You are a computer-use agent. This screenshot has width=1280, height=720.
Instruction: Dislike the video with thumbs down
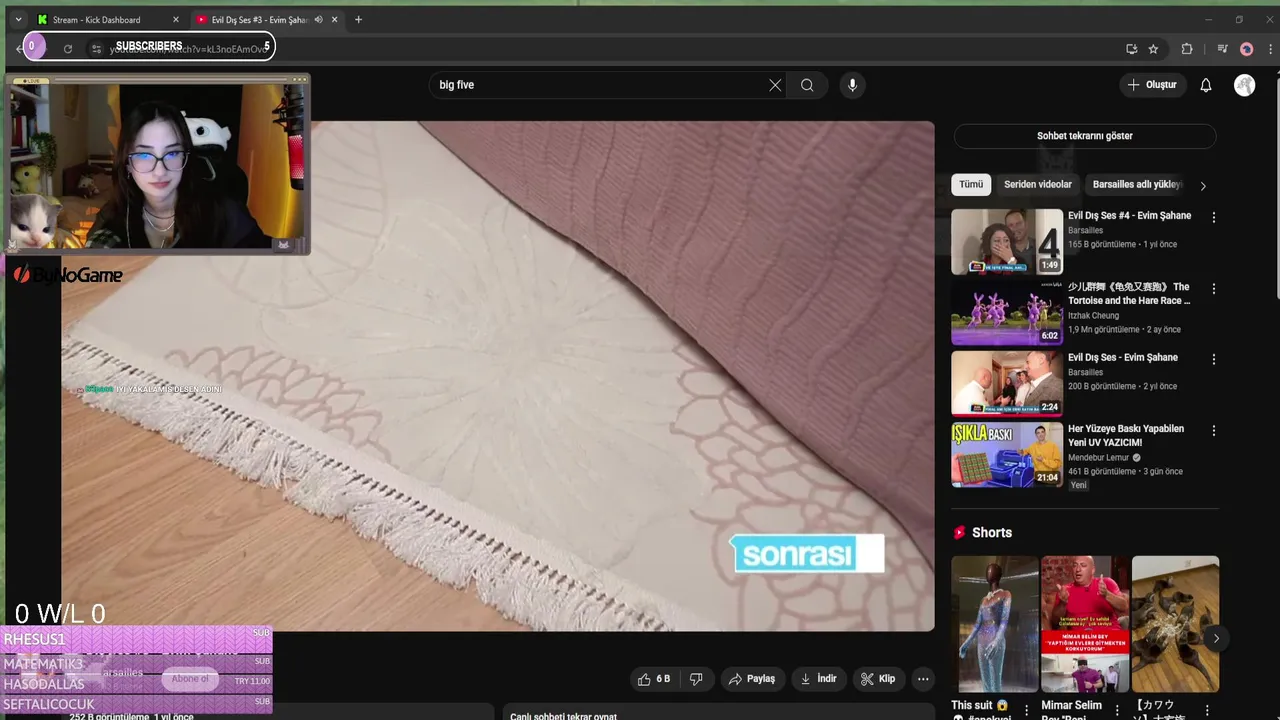click(x=696, y=679)
